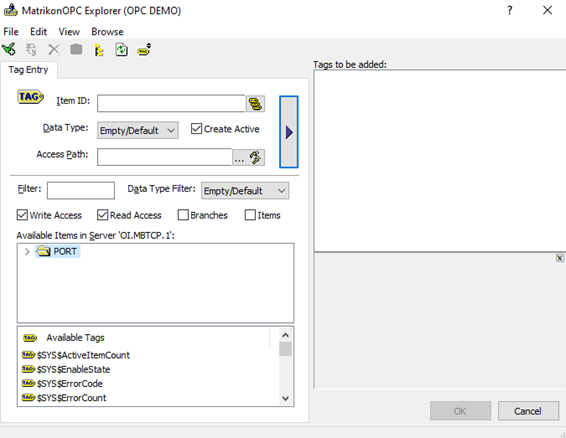
Task: Click the grayed clipboard paste toolbar icon
Action: point(76,49)
